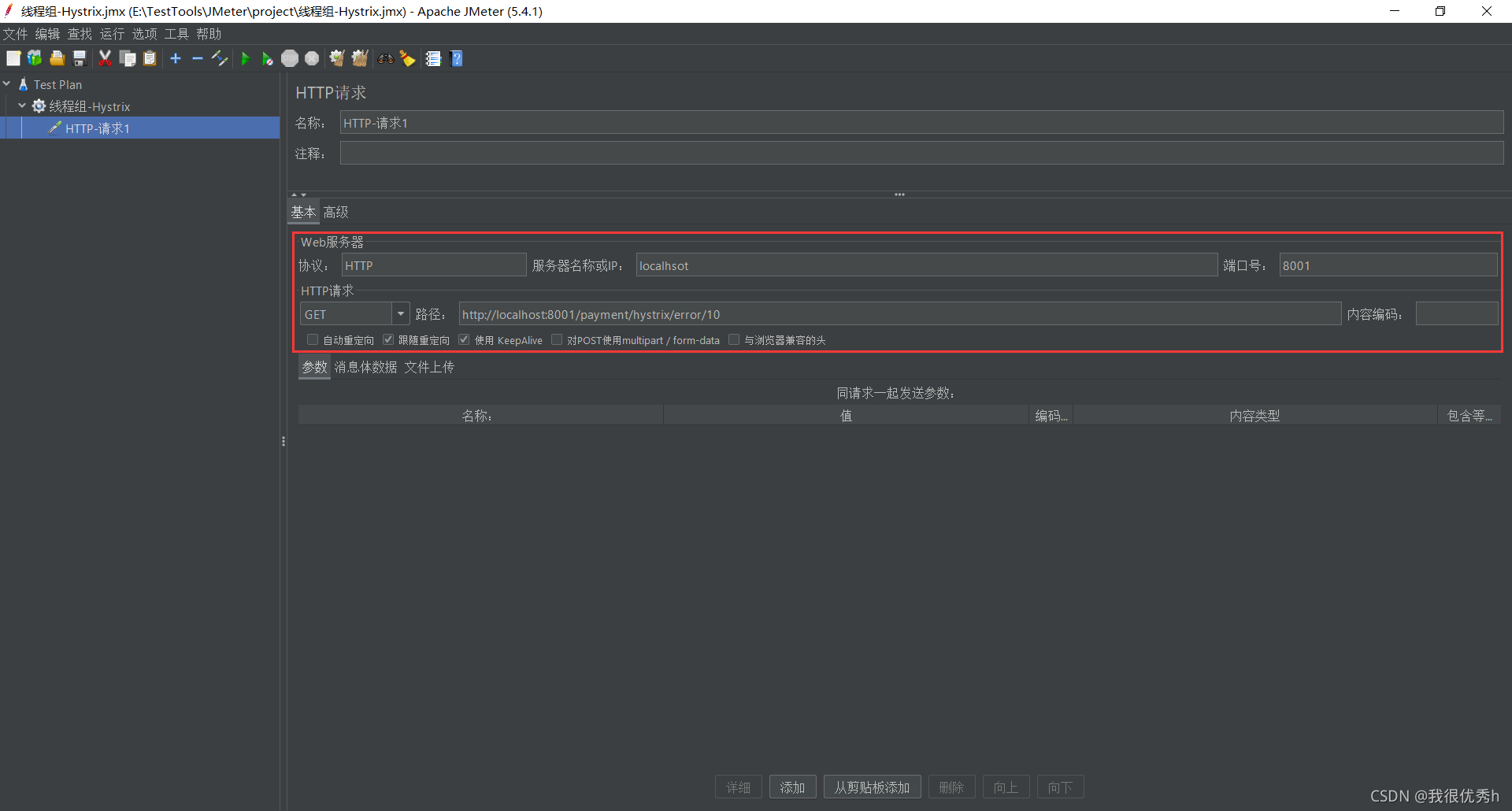Select the 消息体数据 tab
The height and width of the screenshot is (811, 1512).
365,367
